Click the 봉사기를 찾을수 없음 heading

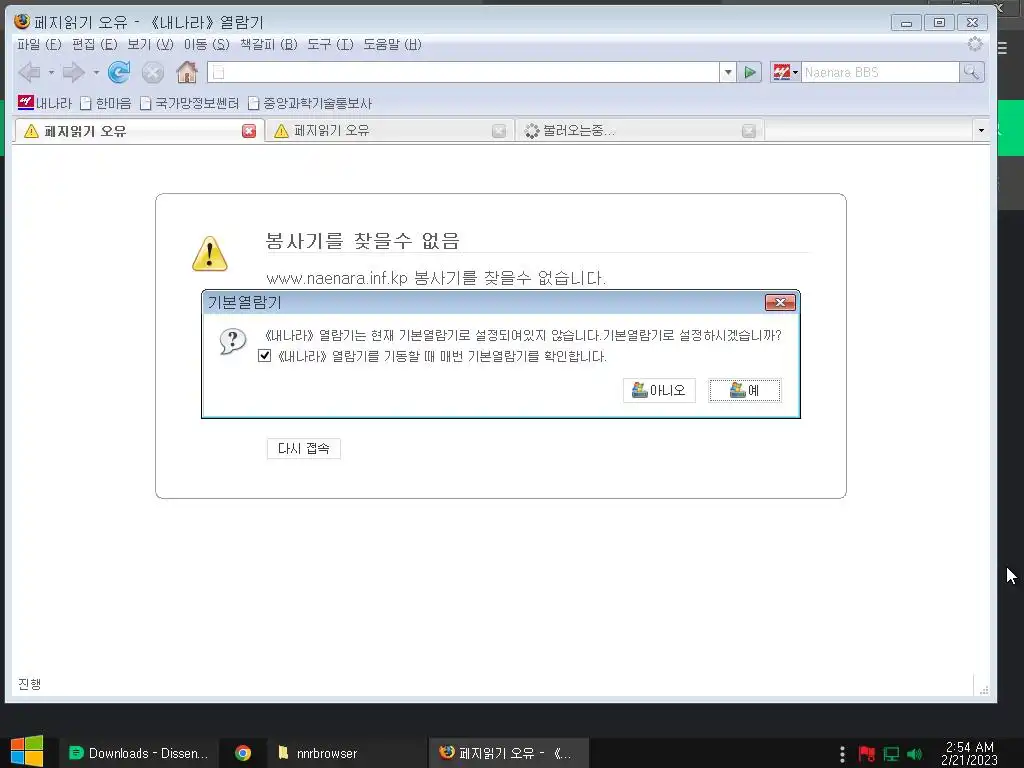(x=362, y=241)
